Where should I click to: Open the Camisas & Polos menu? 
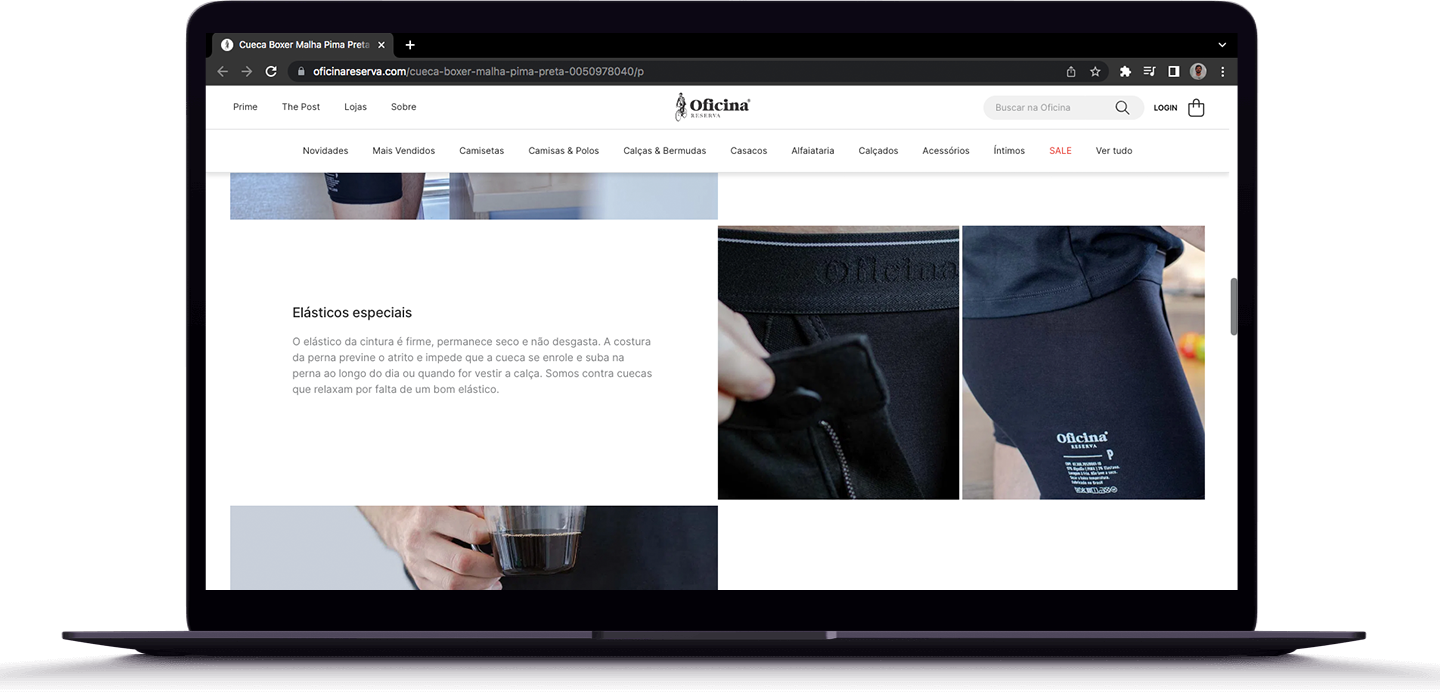point(564,151)
